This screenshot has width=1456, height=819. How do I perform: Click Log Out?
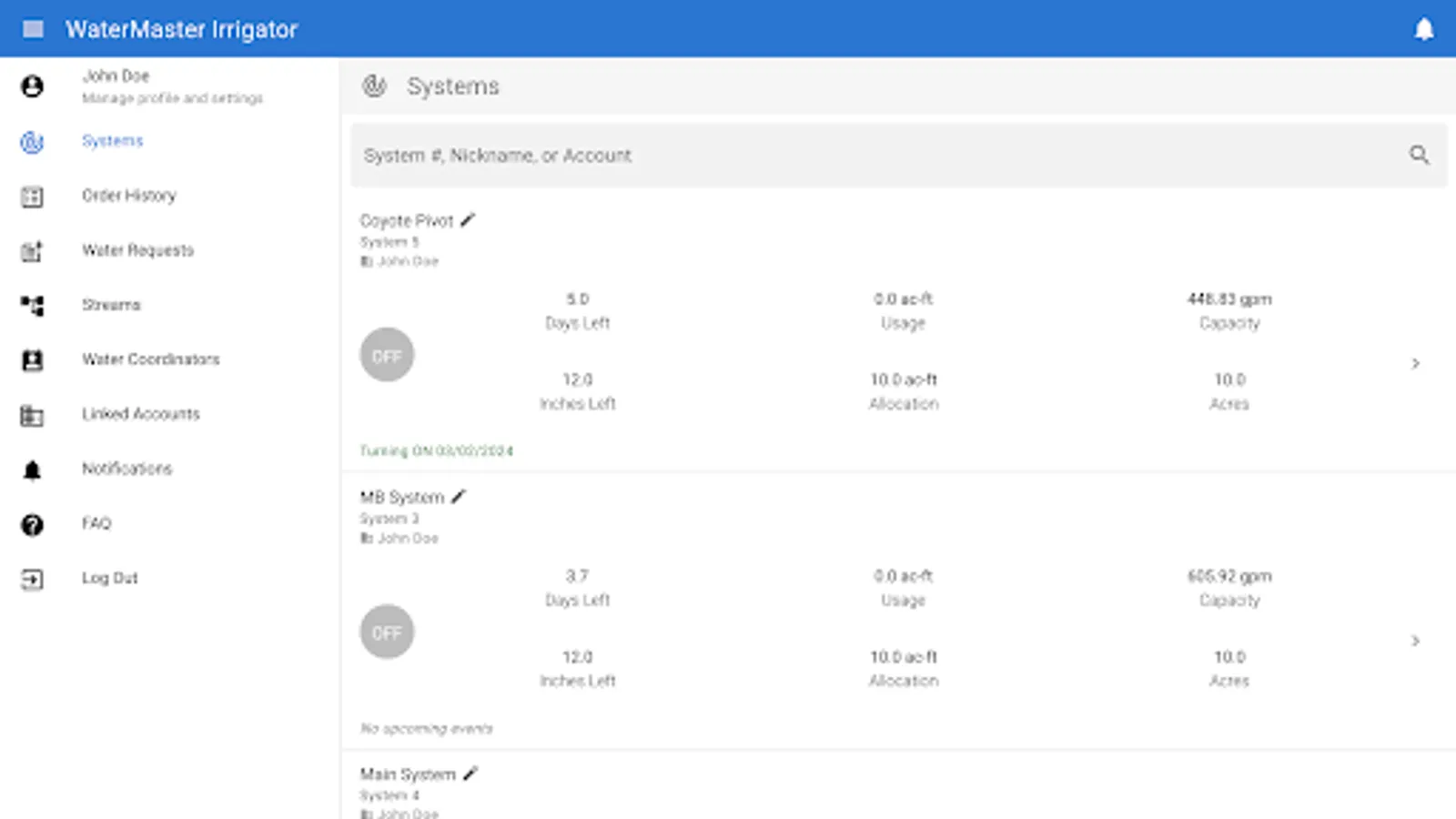point(110,578)
